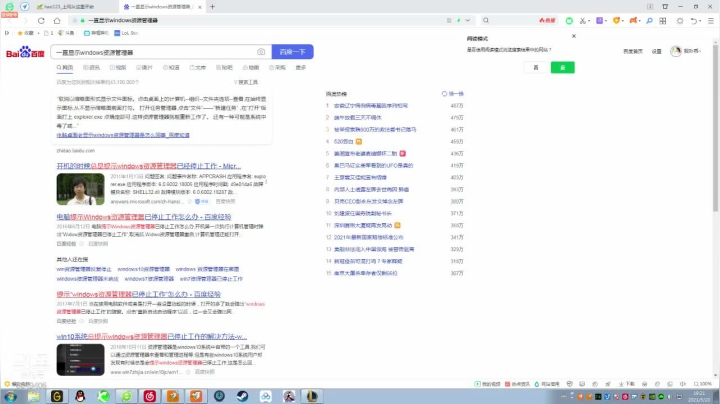Click the sun-shaped brightness icon in toolbar
The height and width of the screenshot is (404, 720).
pos(680,21)
